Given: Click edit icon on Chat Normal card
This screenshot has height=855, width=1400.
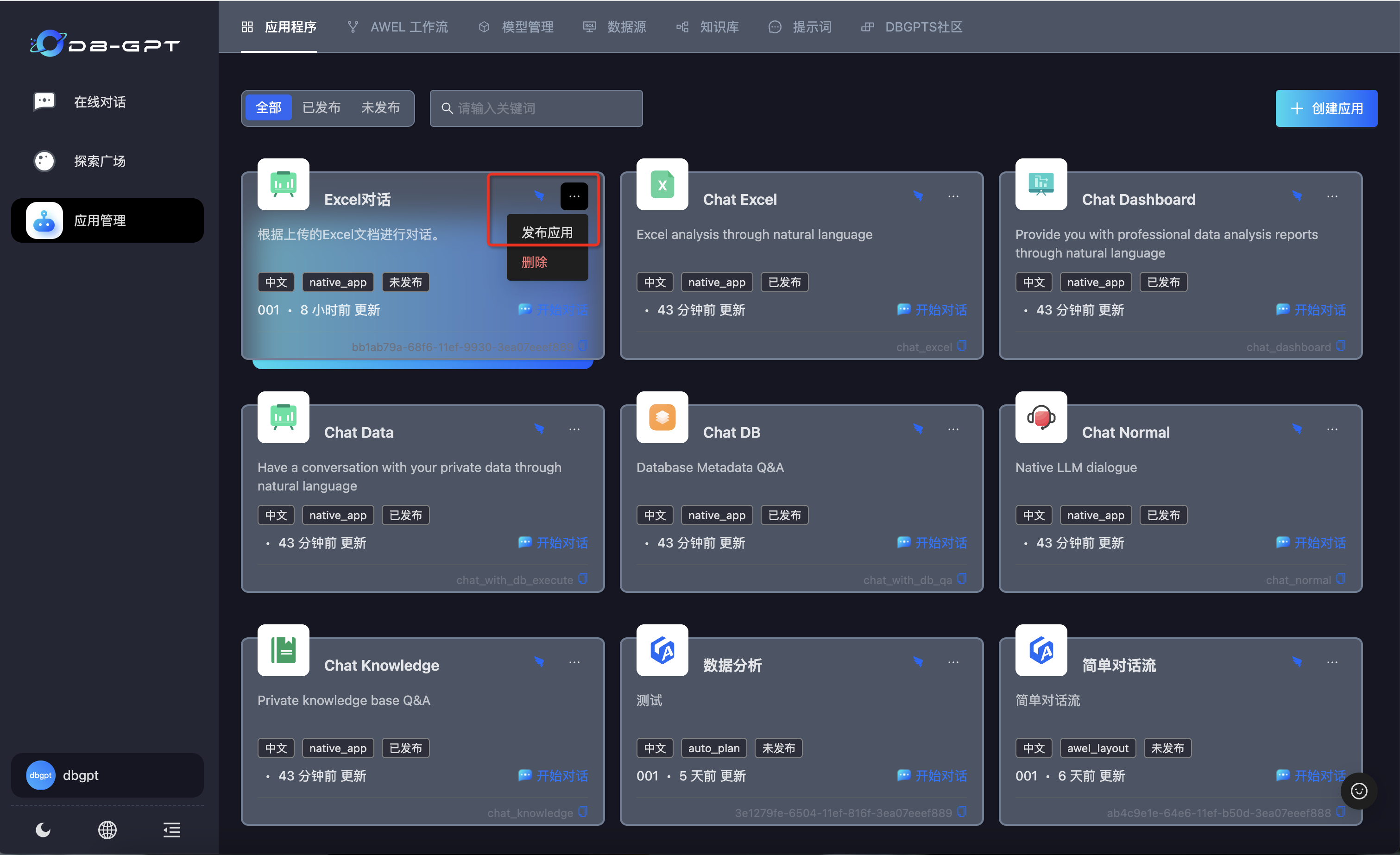Looking at the screenshot, I should coord(1297,429).
